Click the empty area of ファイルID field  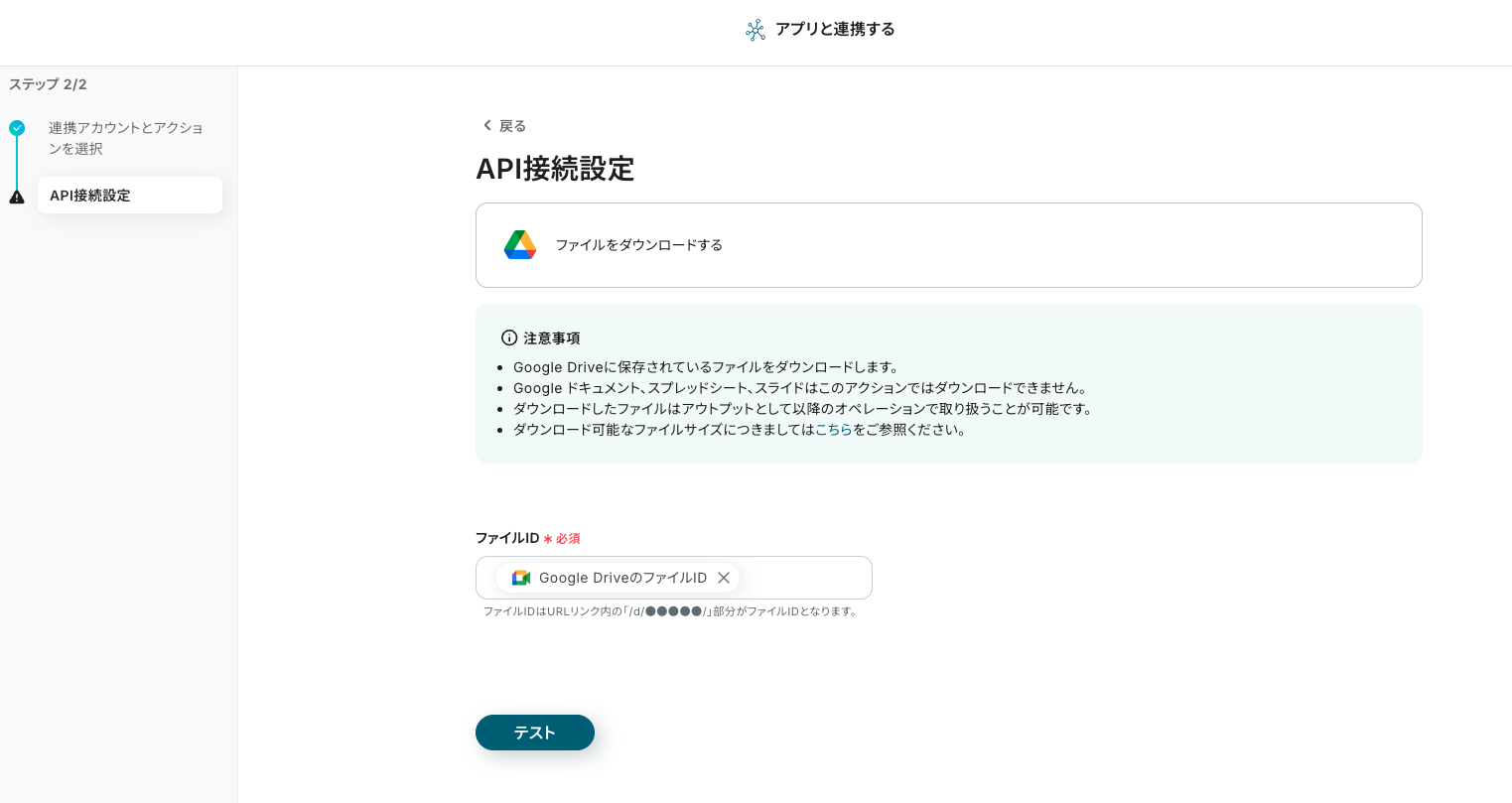coord(804,578)
